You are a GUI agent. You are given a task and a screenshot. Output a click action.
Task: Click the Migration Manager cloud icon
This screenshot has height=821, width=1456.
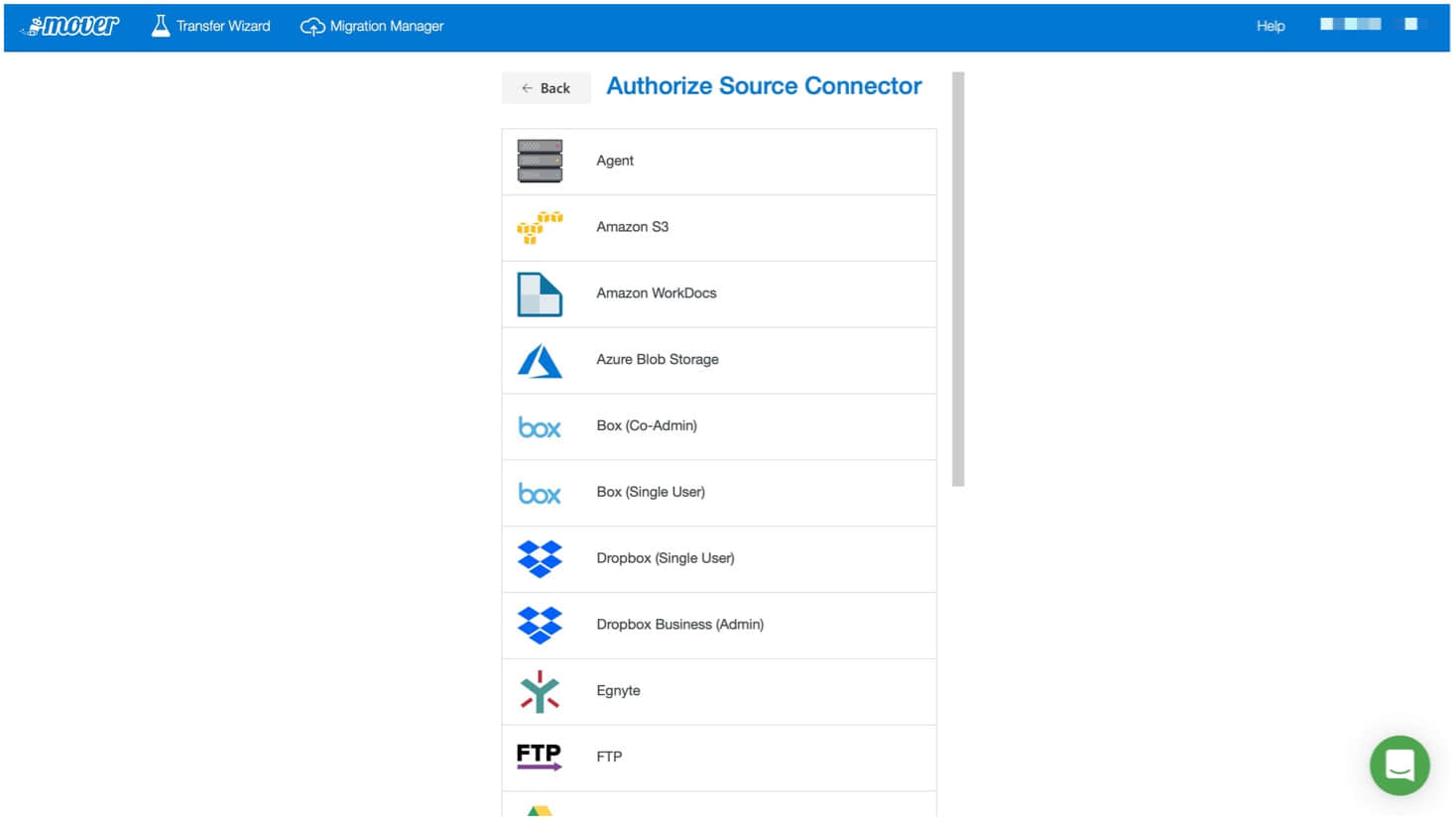click(312, 27)
